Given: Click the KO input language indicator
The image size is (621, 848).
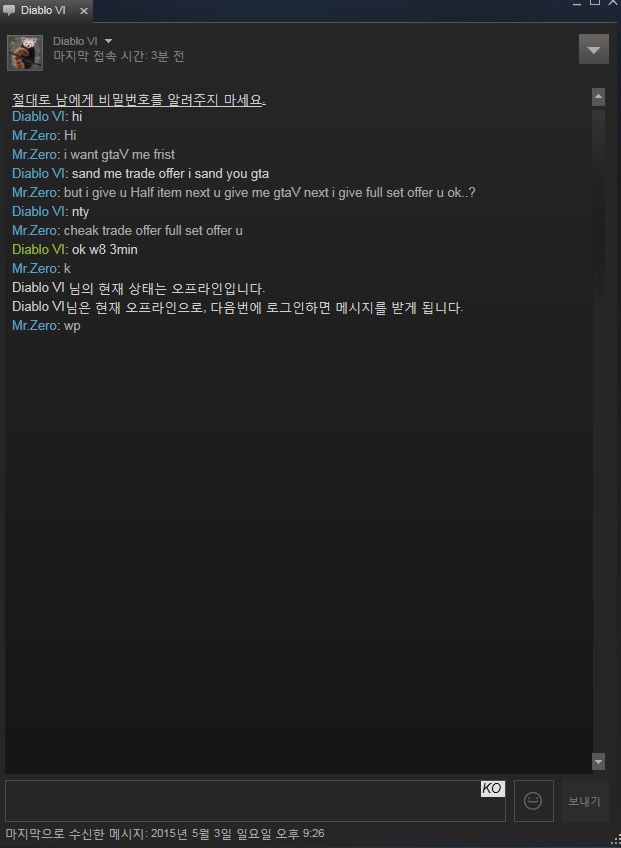Looking at the screenshot, I should [x=492, y=789].
